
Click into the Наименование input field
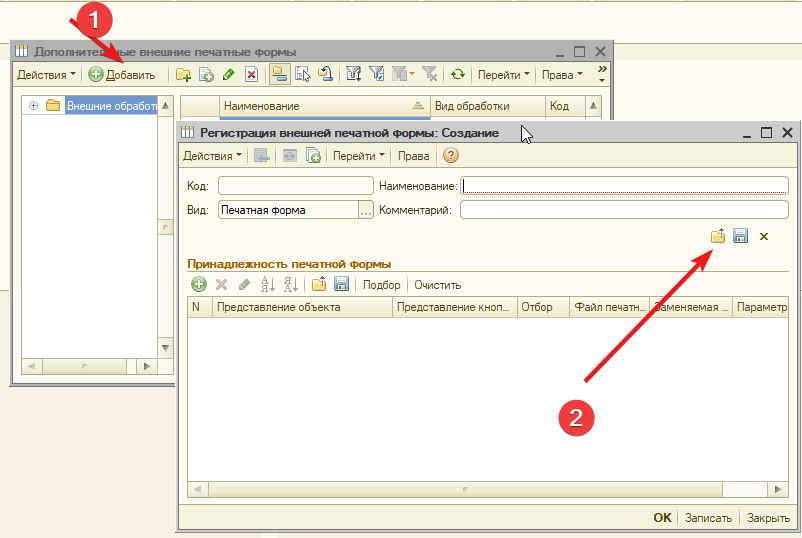[624, 186]
